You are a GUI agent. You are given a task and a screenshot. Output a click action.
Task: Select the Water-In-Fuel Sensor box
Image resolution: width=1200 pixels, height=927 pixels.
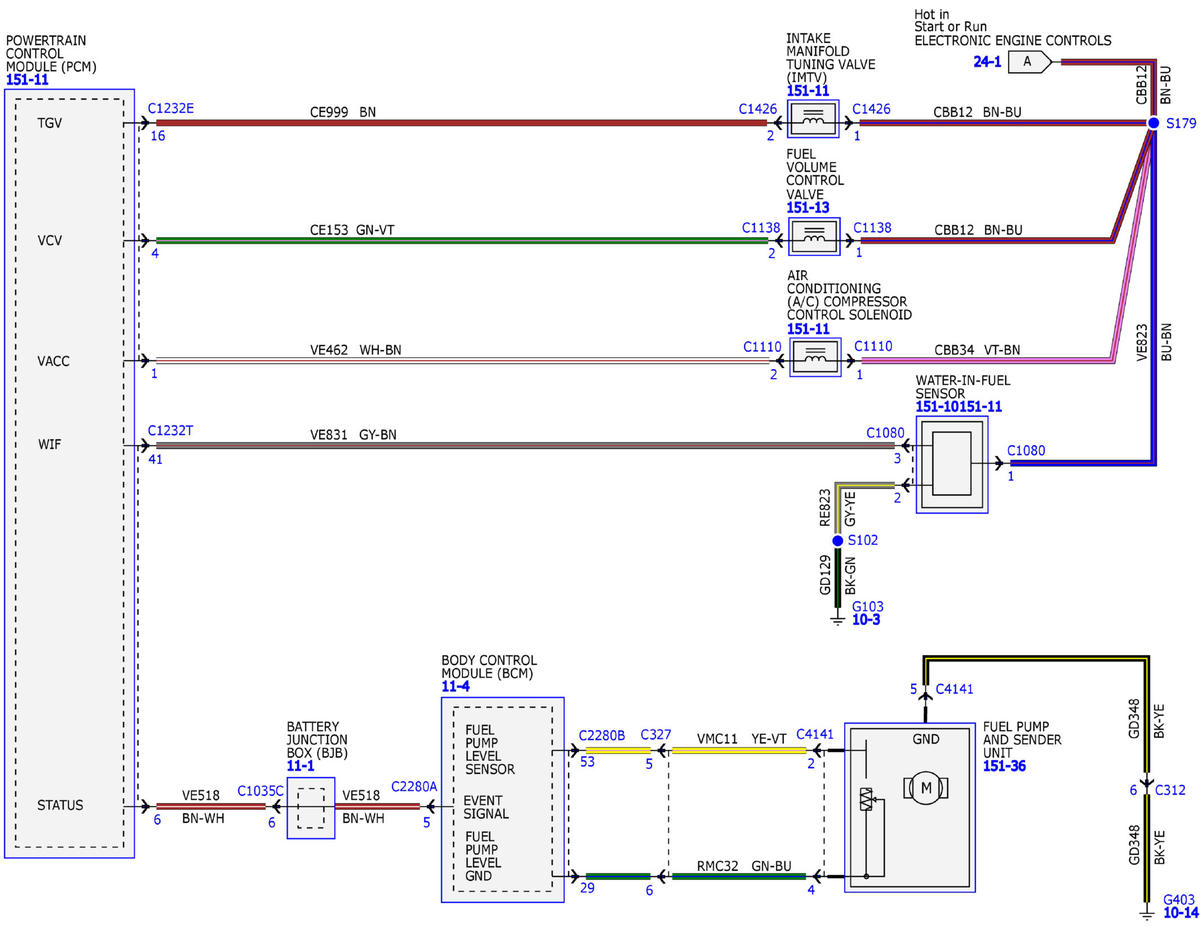[x=952, y=464]
